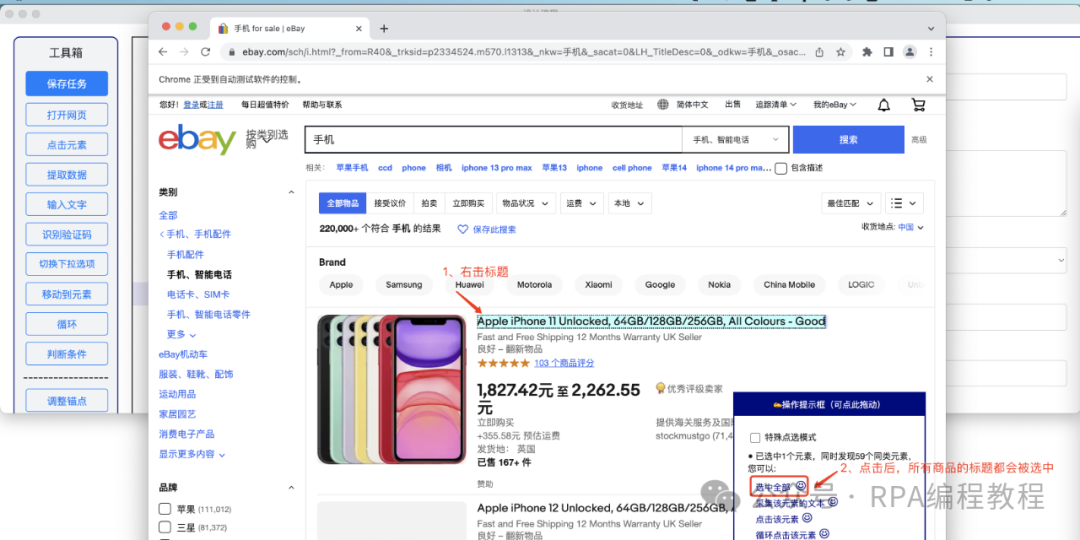
Task: Toggle Chrome side panel icon
Action: pos(889,52)
